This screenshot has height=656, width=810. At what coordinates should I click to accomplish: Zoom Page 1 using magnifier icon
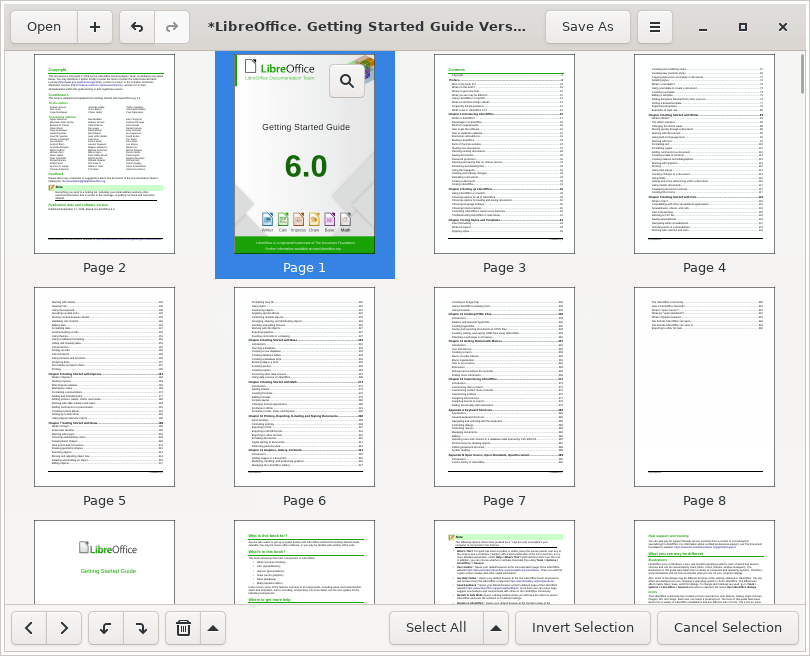tap(347, 81)
